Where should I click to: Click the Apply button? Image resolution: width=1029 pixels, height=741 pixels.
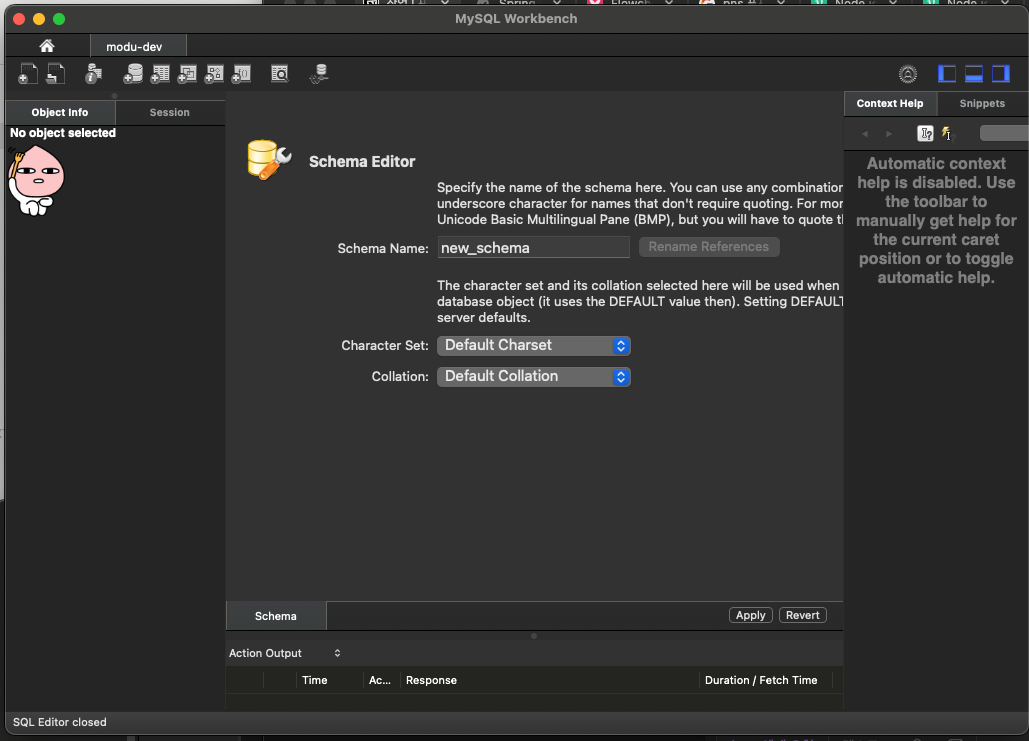750,615
